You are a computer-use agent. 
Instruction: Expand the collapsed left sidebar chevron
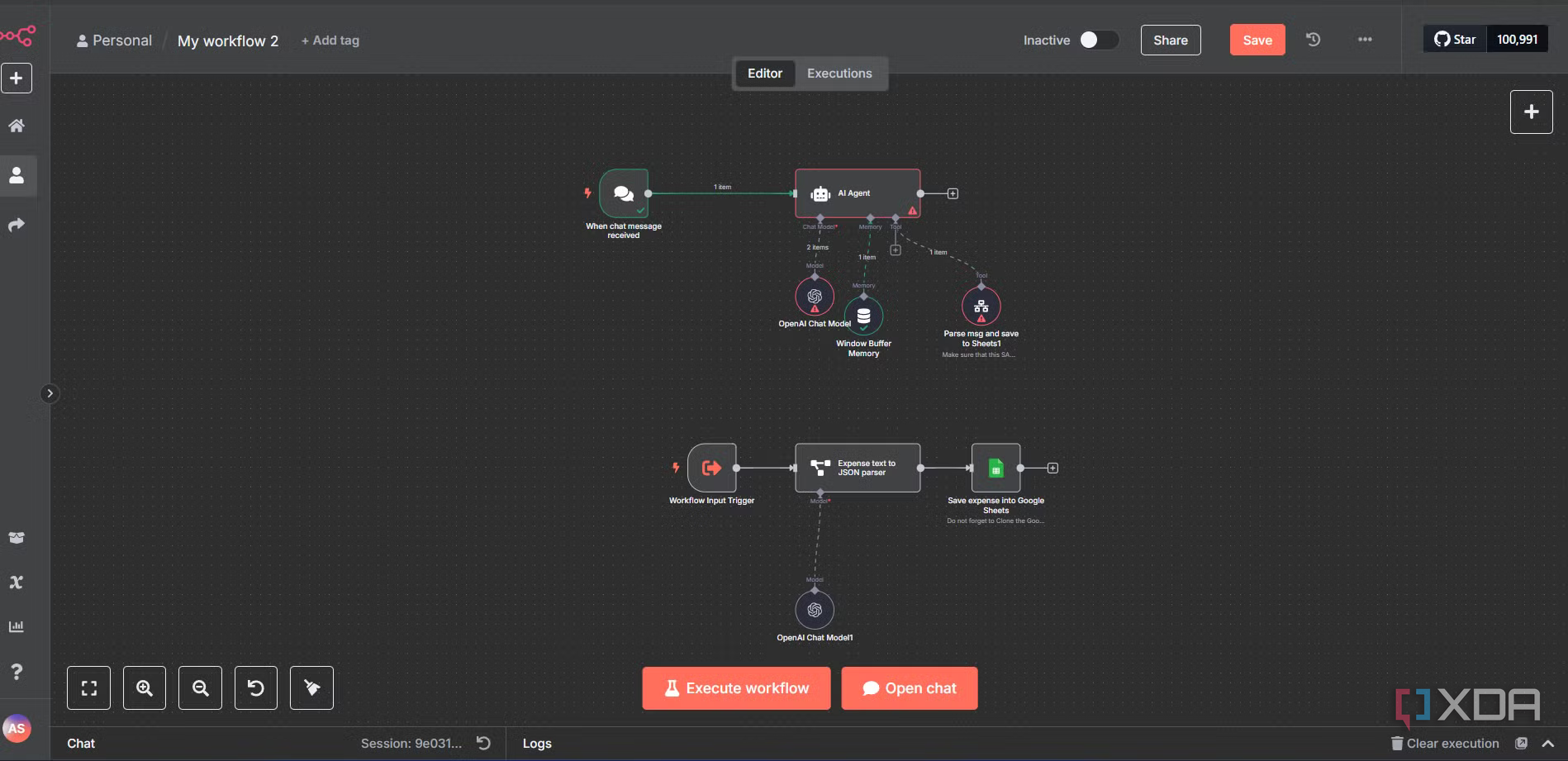pyautogui.click(x=50, y=393)
